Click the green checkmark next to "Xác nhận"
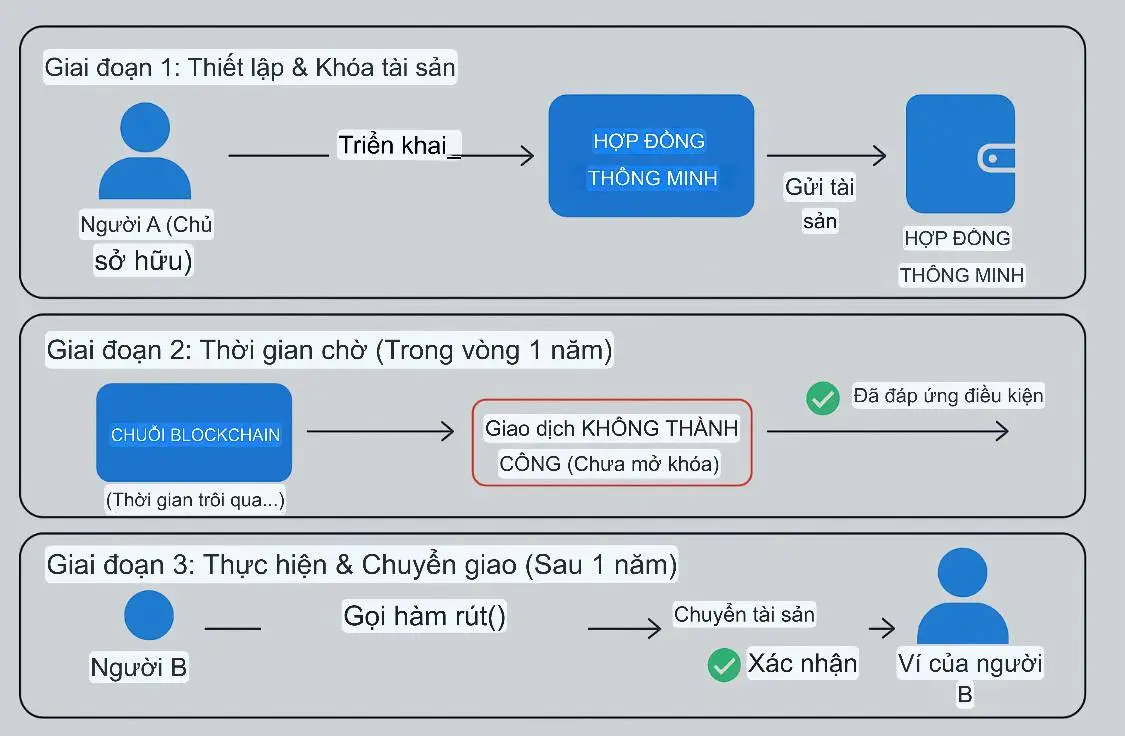Image resolution: width=1125 pixels, height=736 pixels. click(x=723, y=665)
